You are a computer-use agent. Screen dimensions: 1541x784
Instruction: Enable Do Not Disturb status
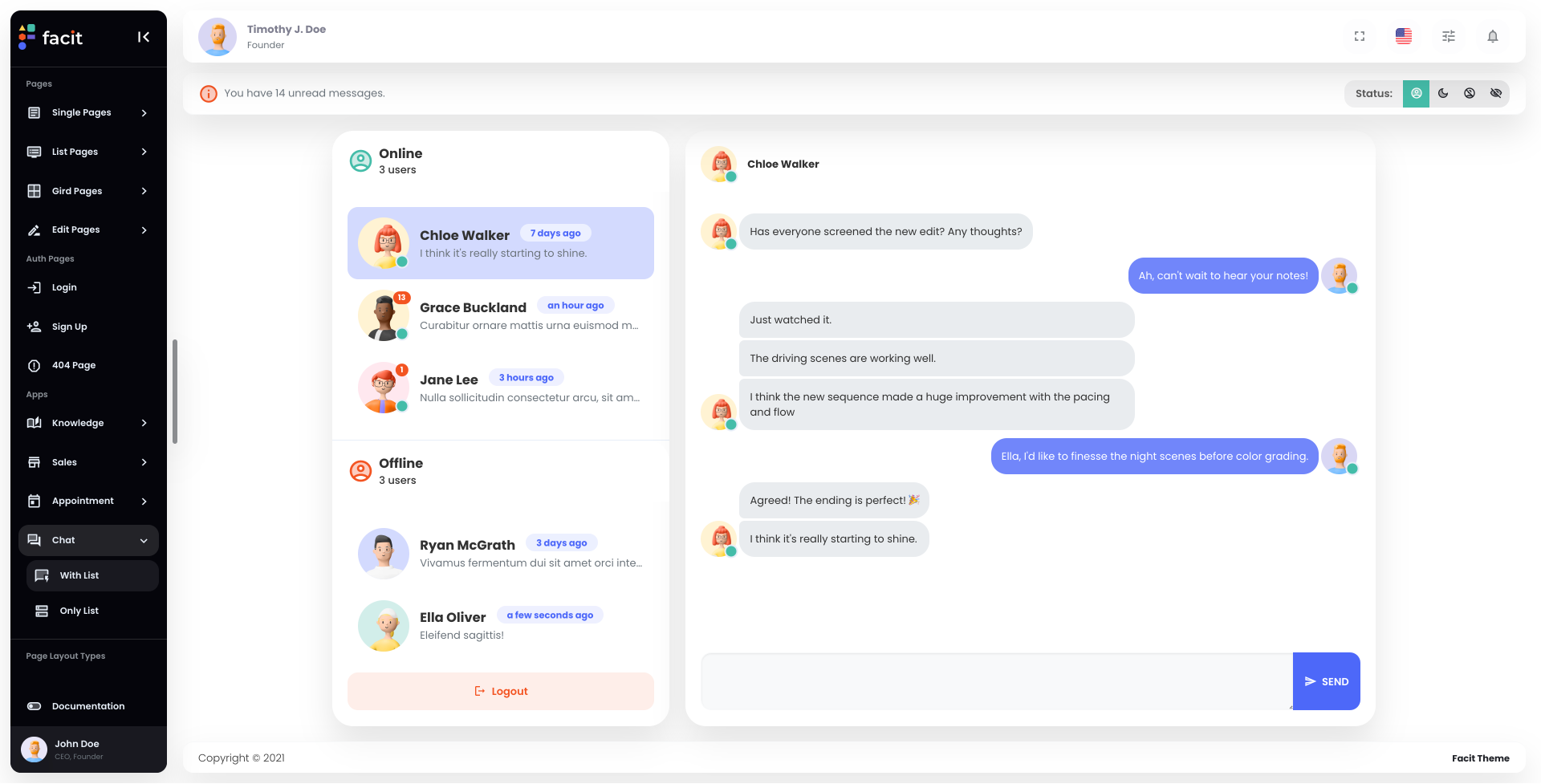[x=1470, y=93]
